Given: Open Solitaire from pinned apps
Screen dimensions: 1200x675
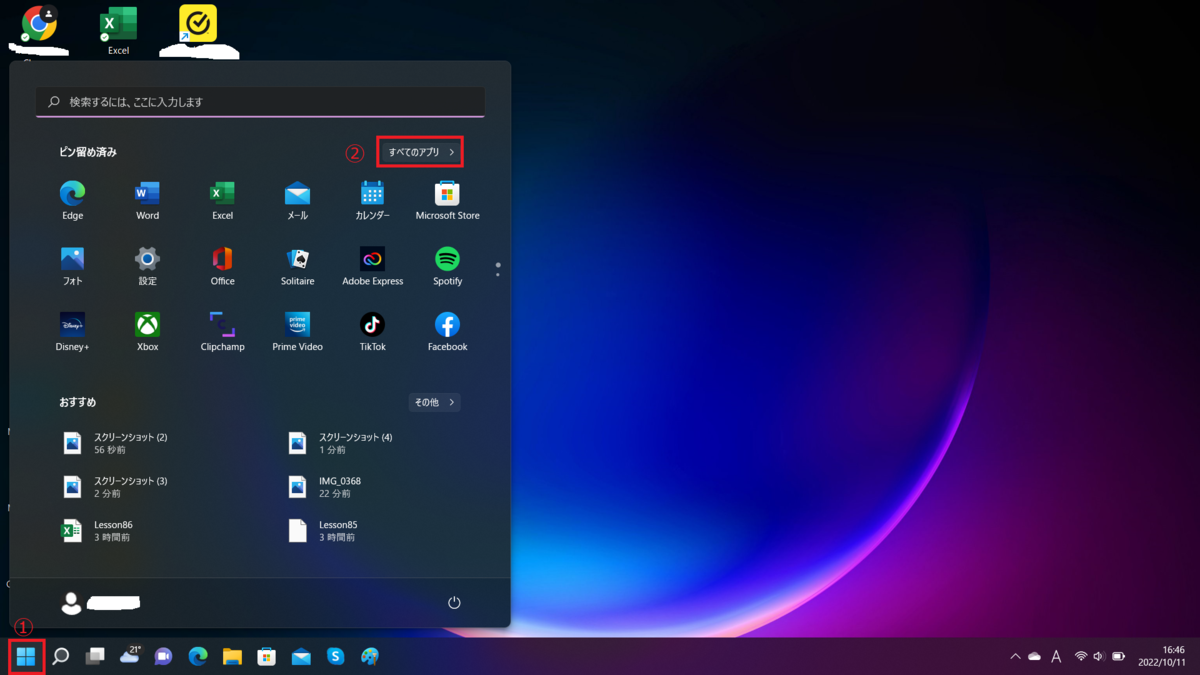Looking at the screenshot, I should [x=297, y=266].
